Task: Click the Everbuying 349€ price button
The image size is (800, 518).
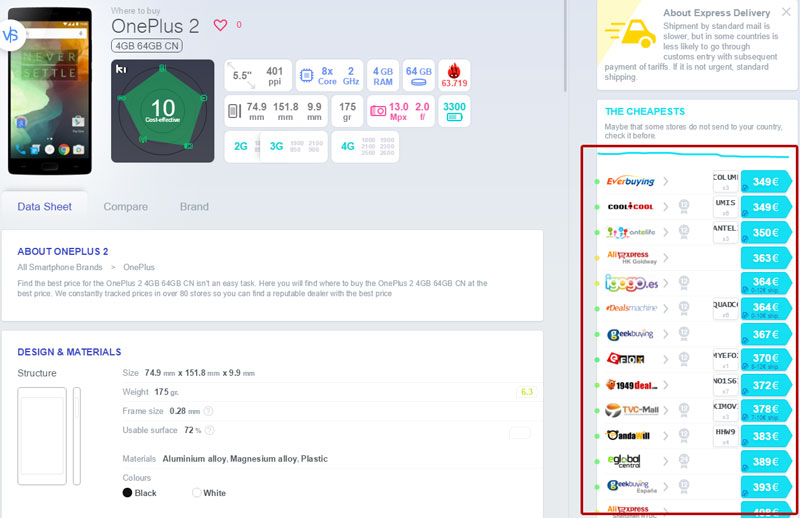Action: [766, 182]
